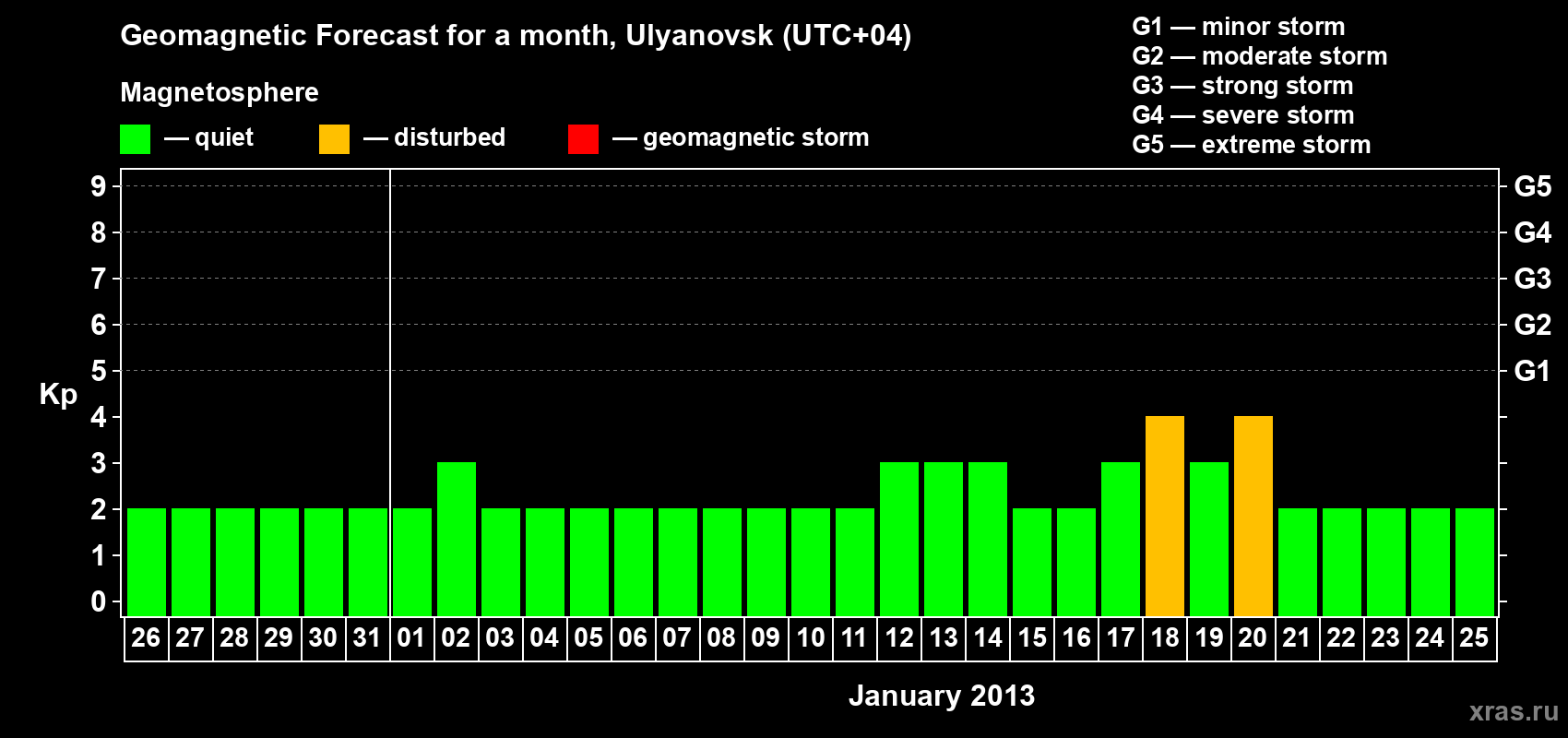Click date label 31 on the axis
1568x738 pixels.
367,637
